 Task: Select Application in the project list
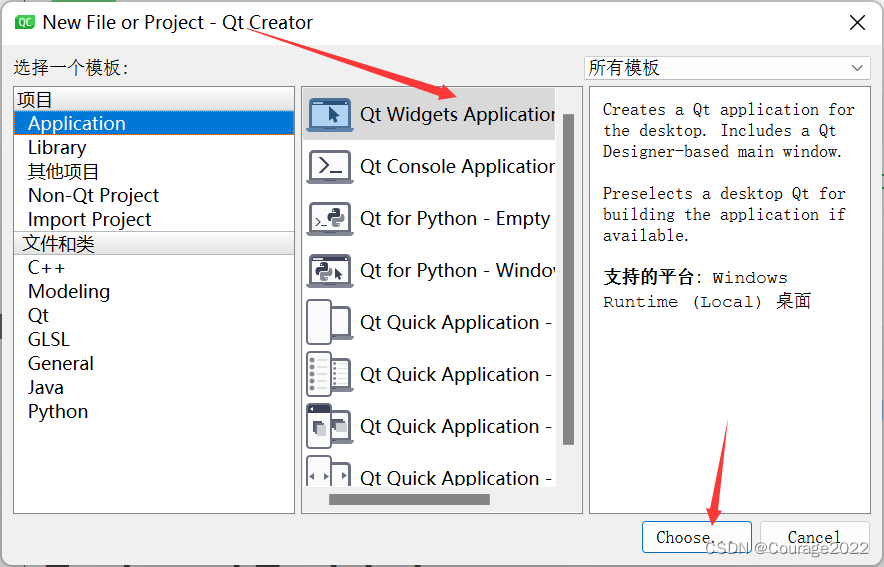coord(154,123)
